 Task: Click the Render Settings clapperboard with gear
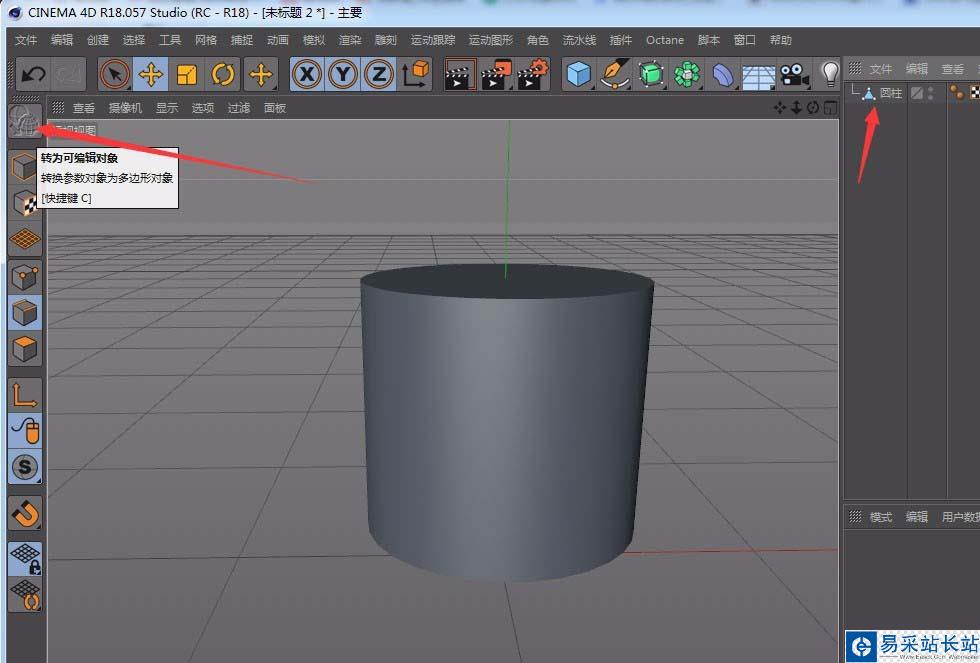click(533, 74)
